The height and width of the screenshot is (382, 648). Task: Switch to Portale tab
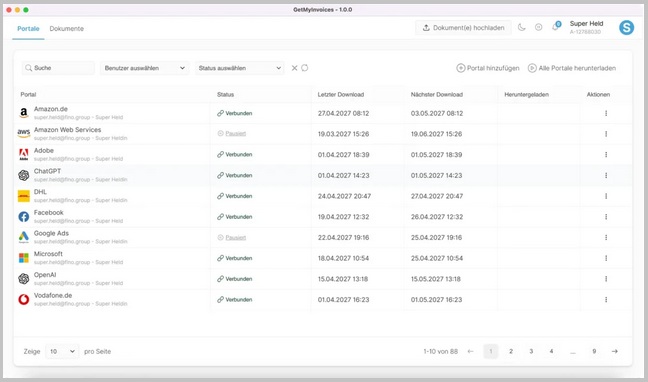tap(28, 29)
